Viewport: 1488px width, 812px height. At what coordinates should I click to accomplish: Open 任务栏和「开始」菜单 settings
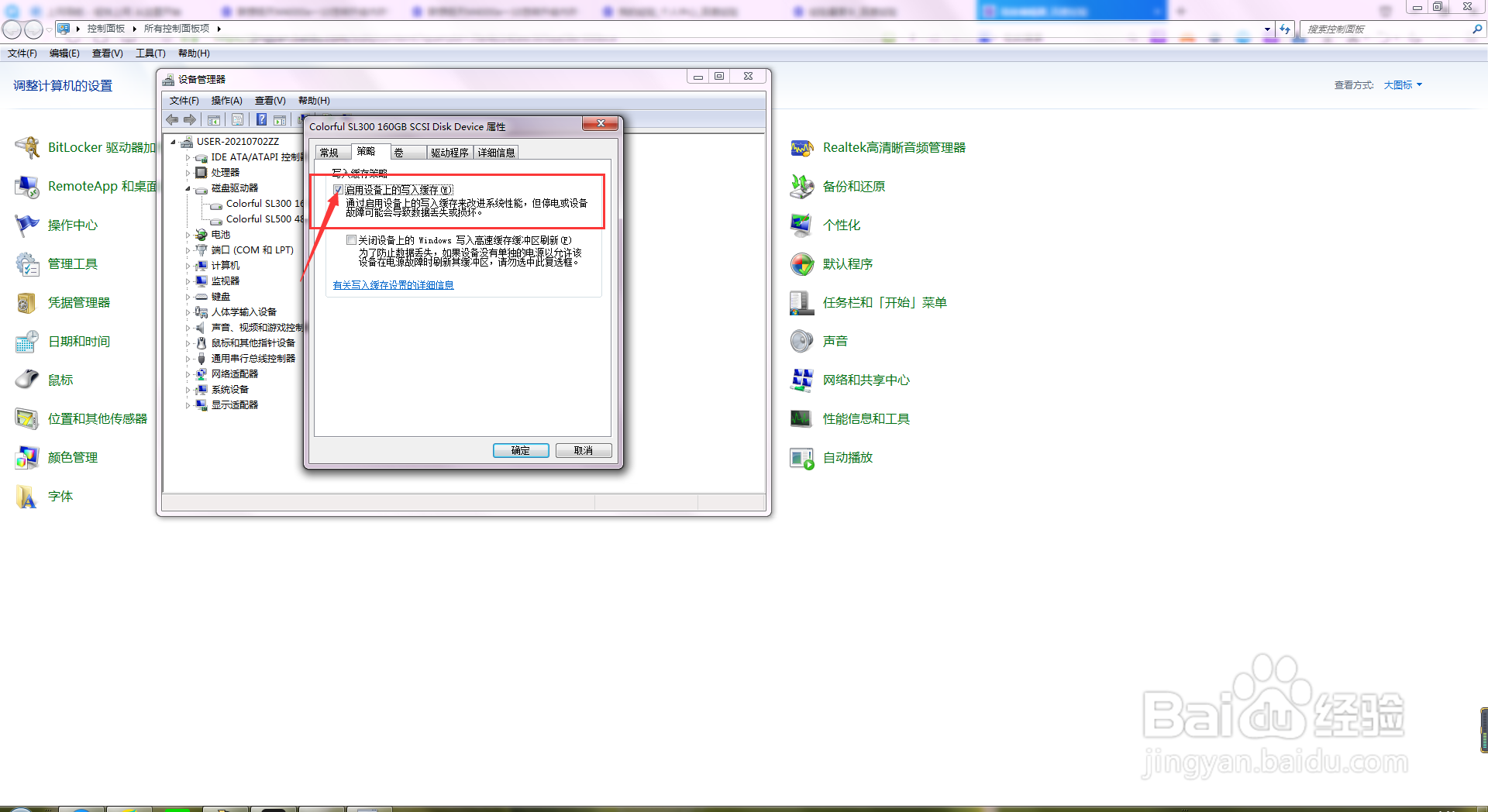tap(868, 302)
